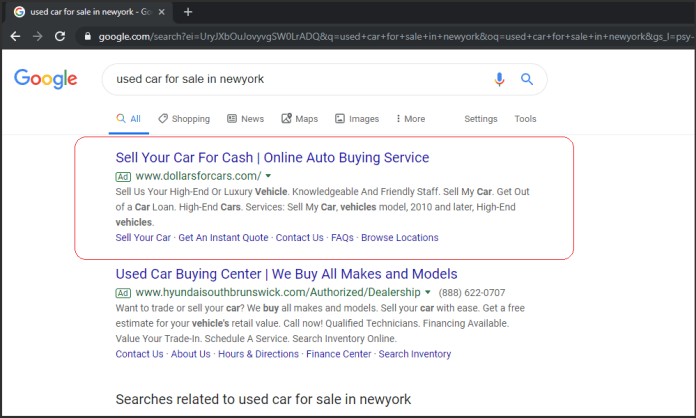
Task: Start voice search with microphone icon
Action: (499, 79)
